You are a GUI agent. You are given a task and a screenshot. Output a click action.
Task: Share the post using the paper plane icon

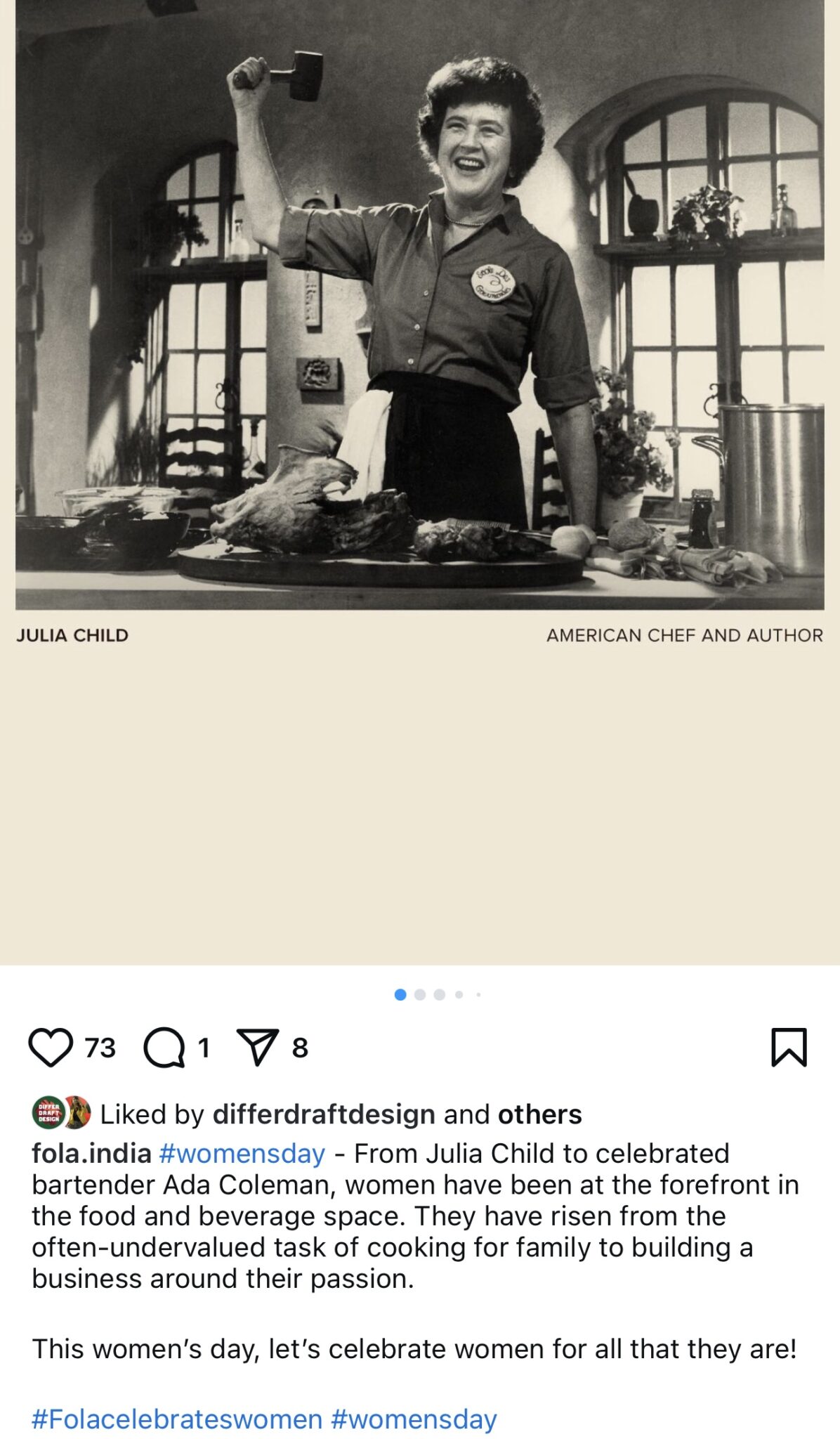coord(257,1048)
